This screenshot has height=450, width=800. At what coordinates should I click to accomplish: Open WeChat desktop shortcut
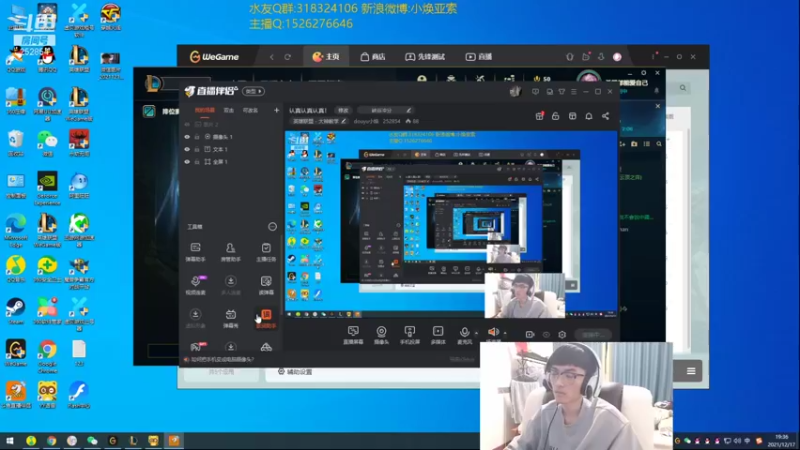click(x=47, y=143)
